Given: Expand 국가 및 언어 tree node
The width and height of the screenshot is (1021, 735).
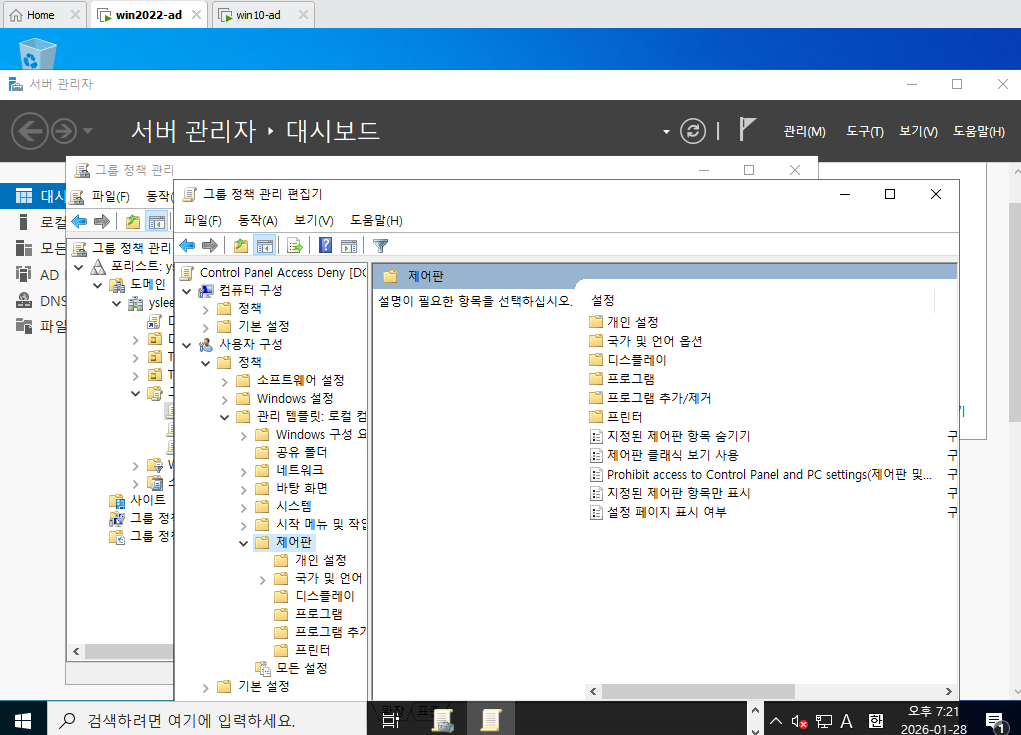Looking at the screenshot, I should coord(262,579).
